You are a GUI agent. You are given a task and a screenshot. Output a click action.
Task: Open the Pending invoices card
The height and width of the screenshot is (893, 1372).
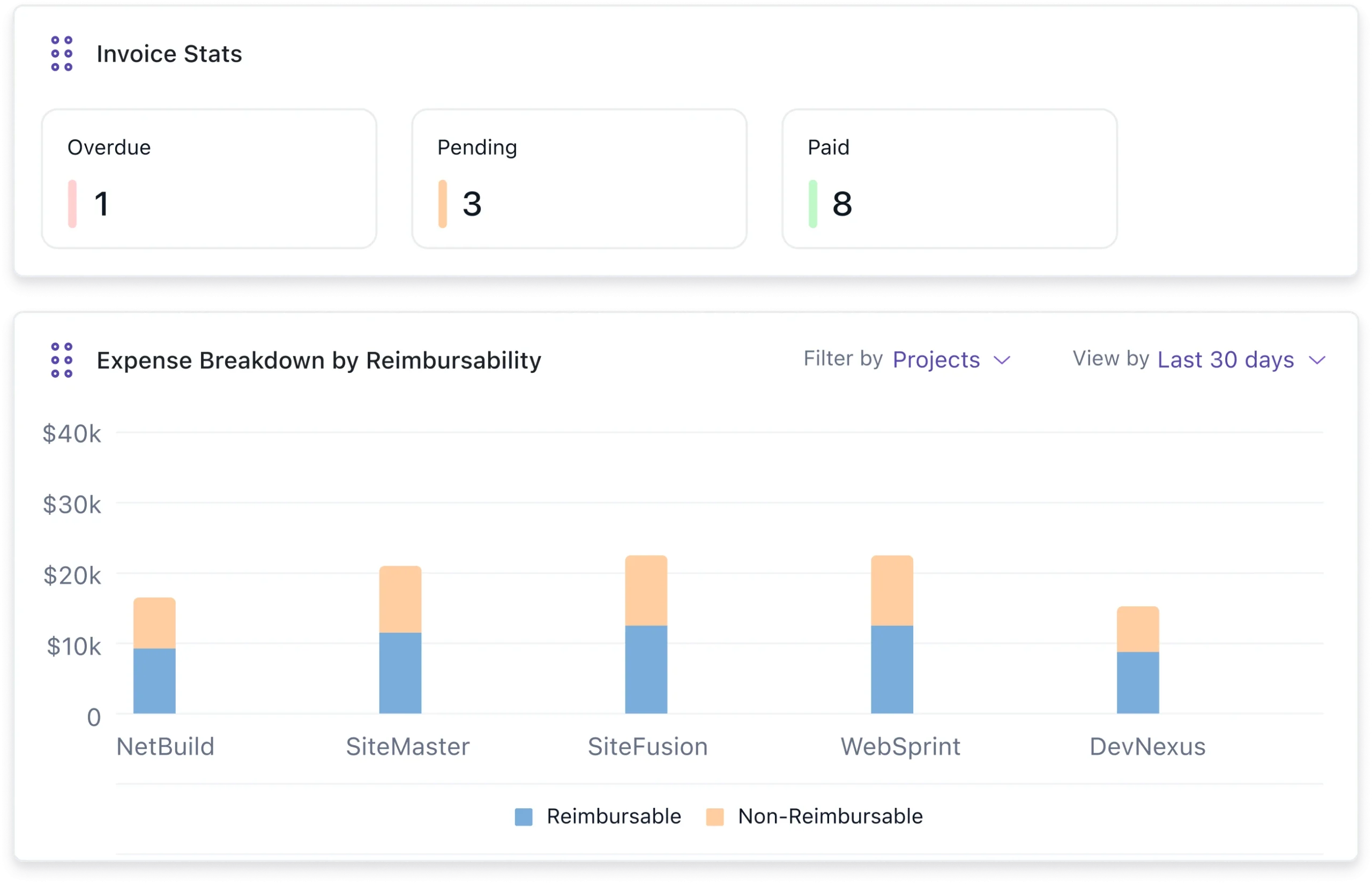[579, 178]
